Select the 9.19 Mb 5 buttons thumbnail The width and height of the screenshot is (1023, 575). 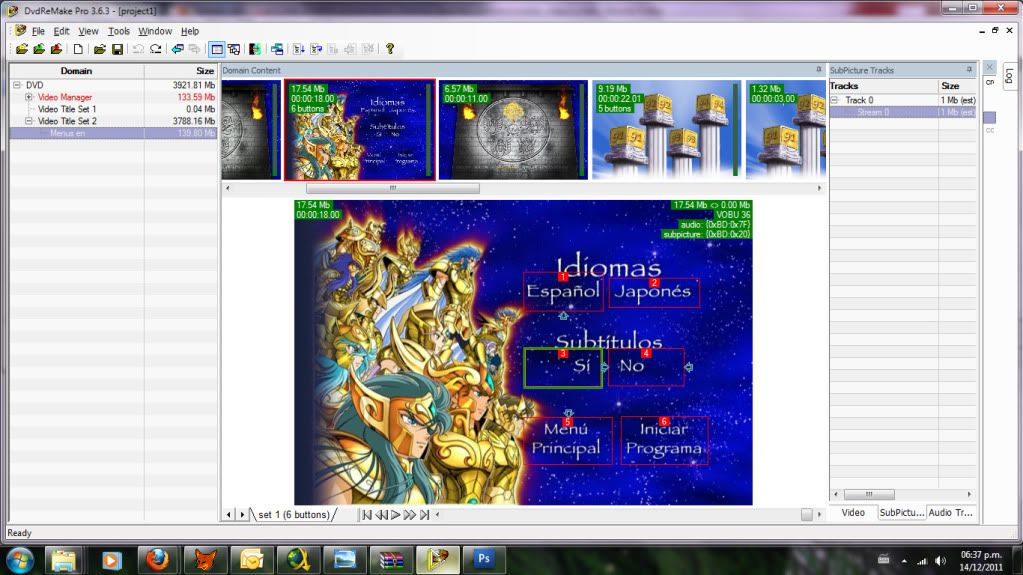pyautogui.click(x=666, y=130)
